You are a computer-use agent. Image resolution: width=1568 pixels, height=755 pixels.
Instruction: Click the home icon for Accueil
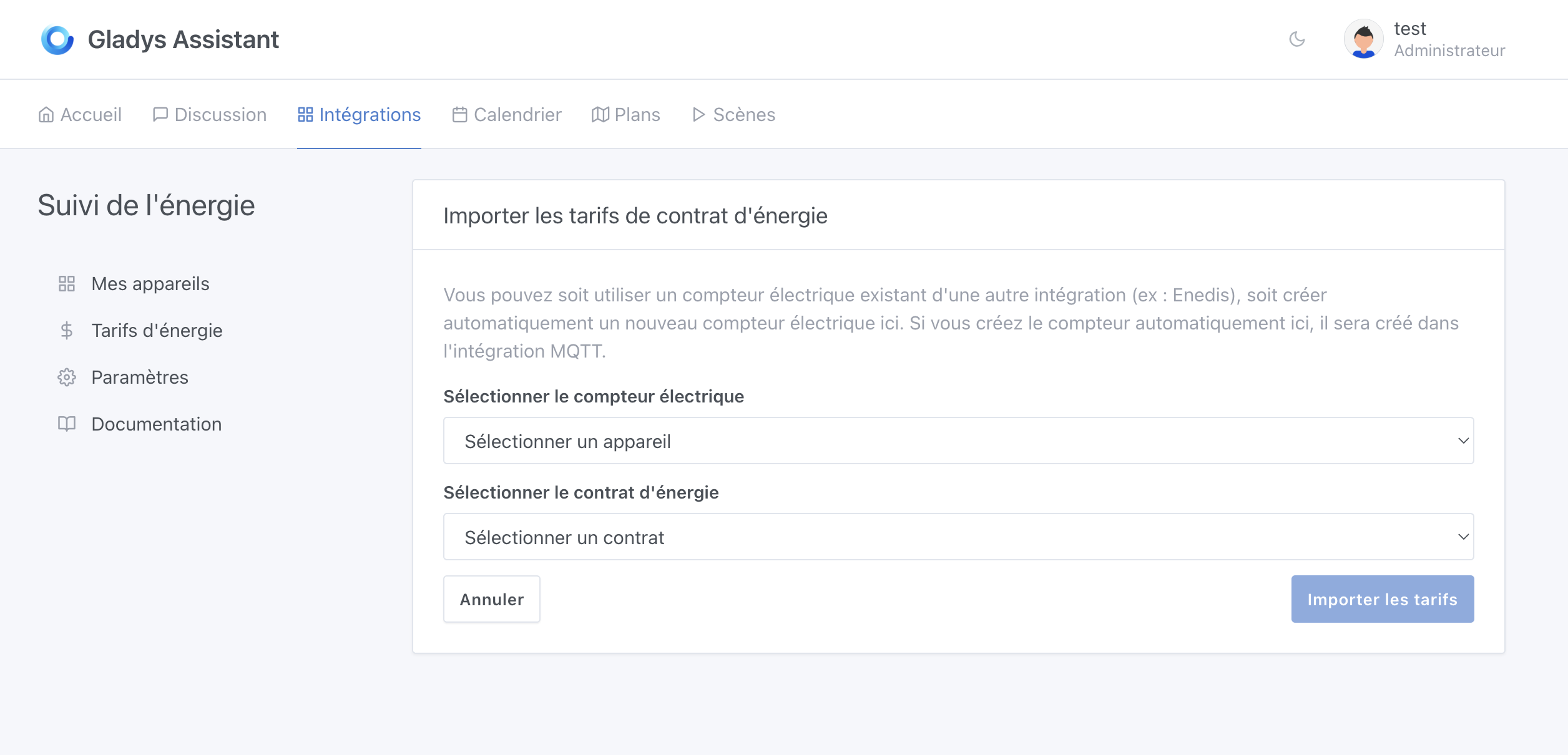coord(46,115)
